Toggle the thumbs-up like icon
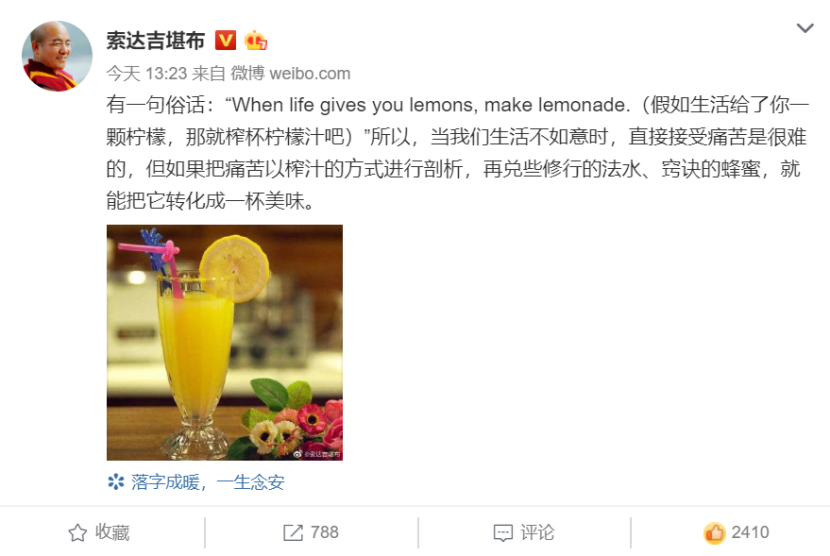Viewport: 830px width, 556px height. [x=714, y=533]
